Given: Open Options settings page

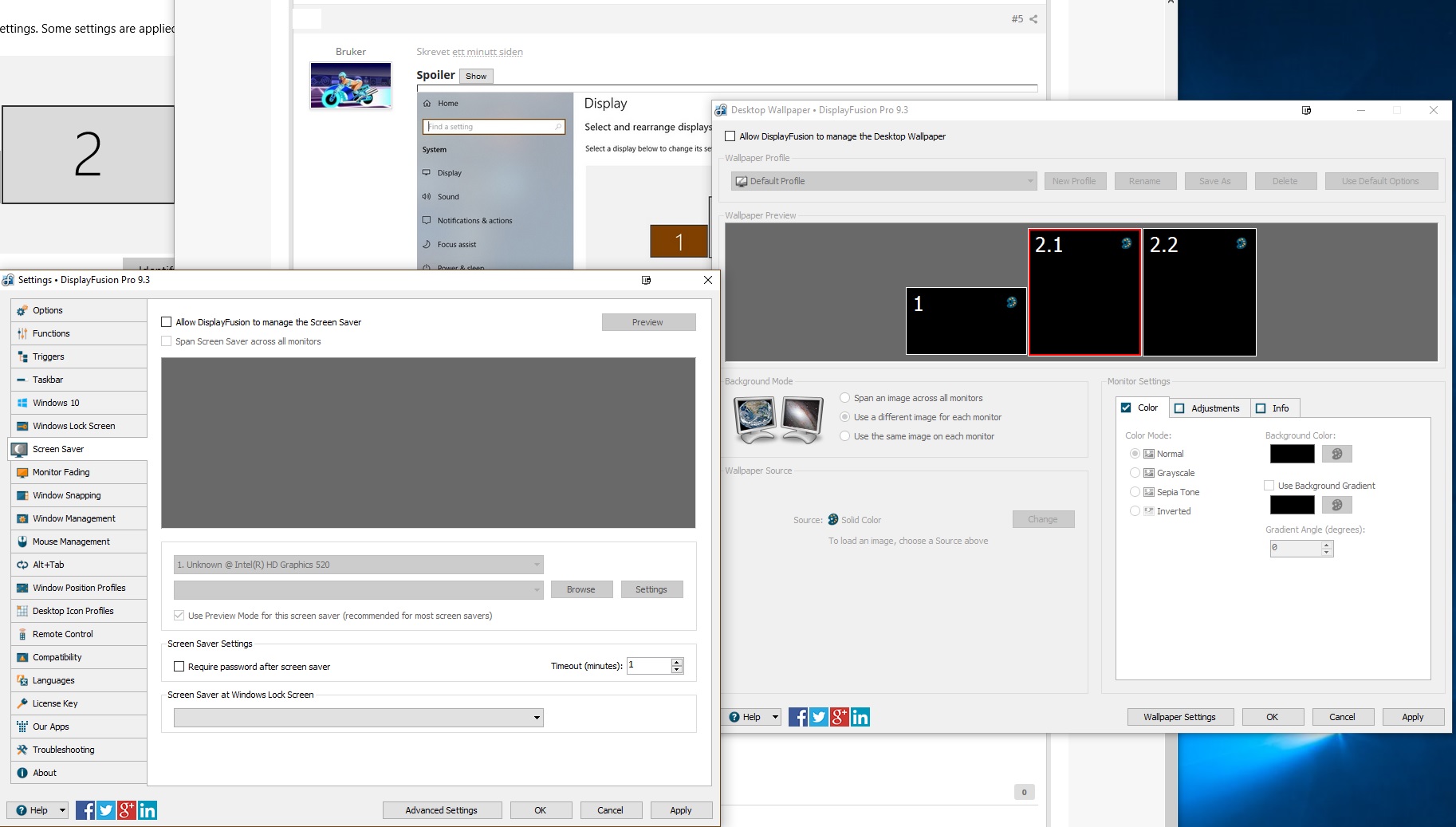Looking at the screenshot, I should click(x=79, y=310).
